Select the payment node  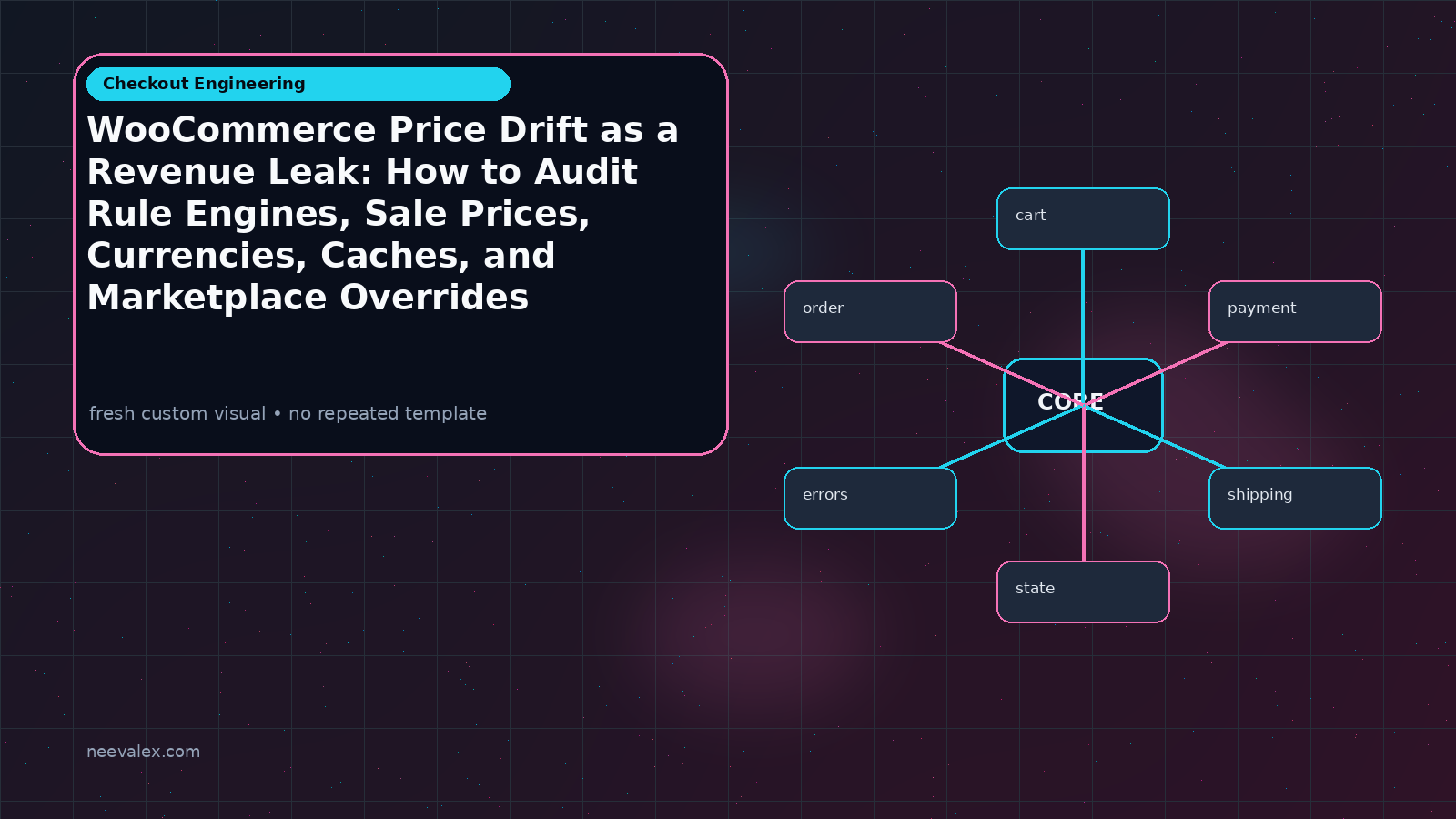coord(1295,311)
